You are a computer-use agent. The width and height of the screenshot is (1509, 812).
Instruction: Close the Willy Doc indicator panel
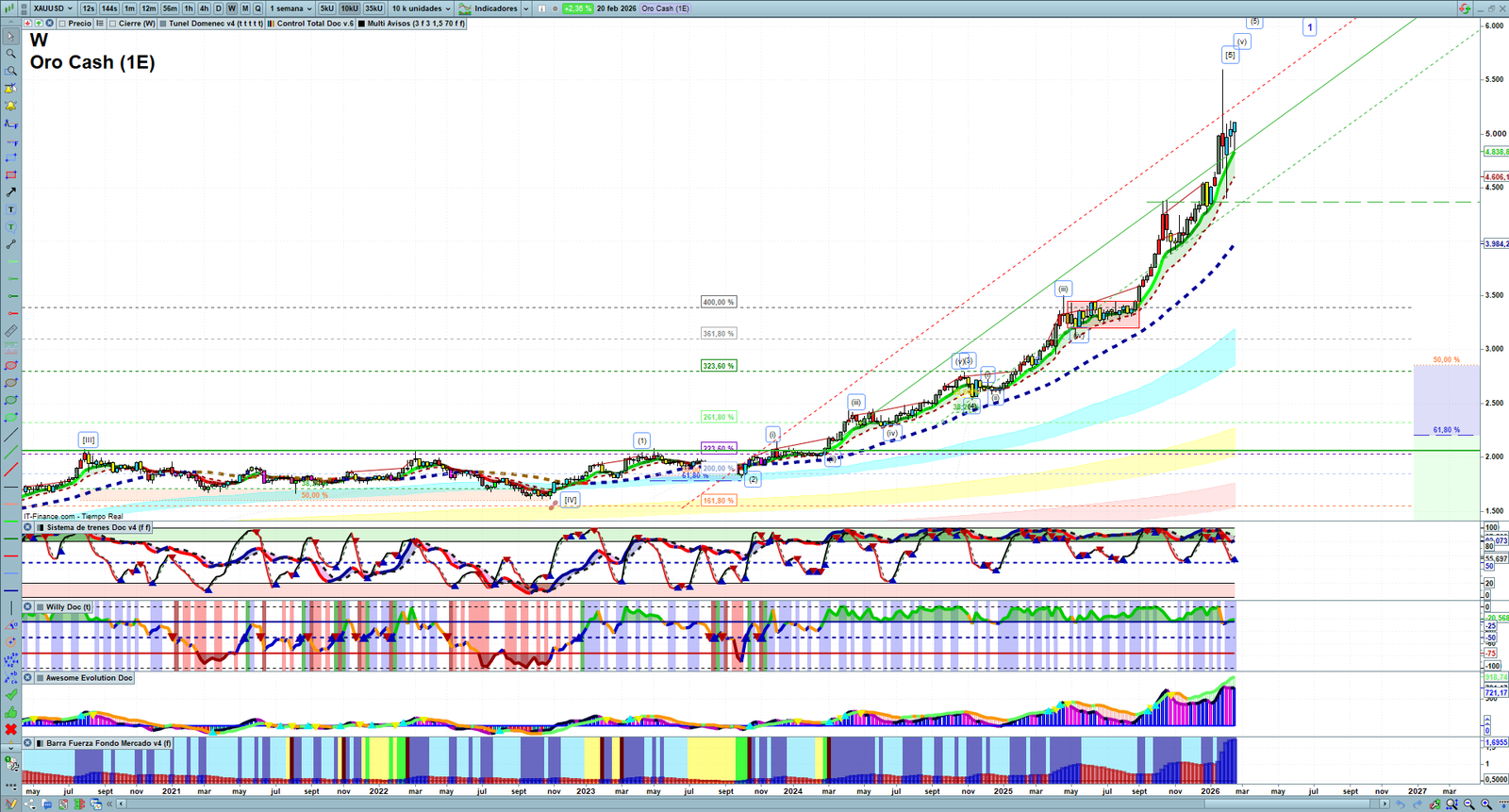[28, 607]
